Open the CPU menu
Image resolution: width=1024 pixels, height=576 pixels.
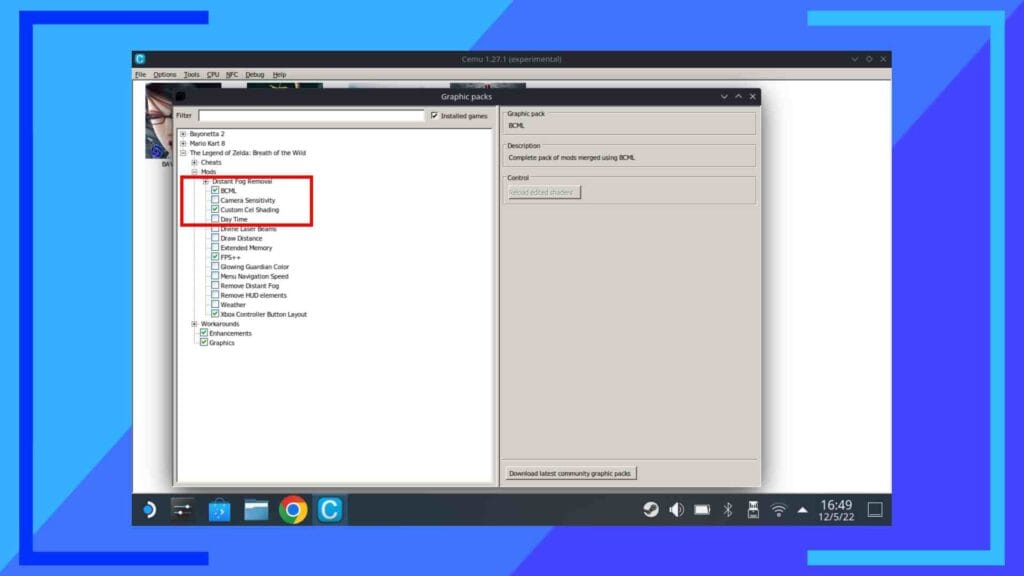(213, 74)
